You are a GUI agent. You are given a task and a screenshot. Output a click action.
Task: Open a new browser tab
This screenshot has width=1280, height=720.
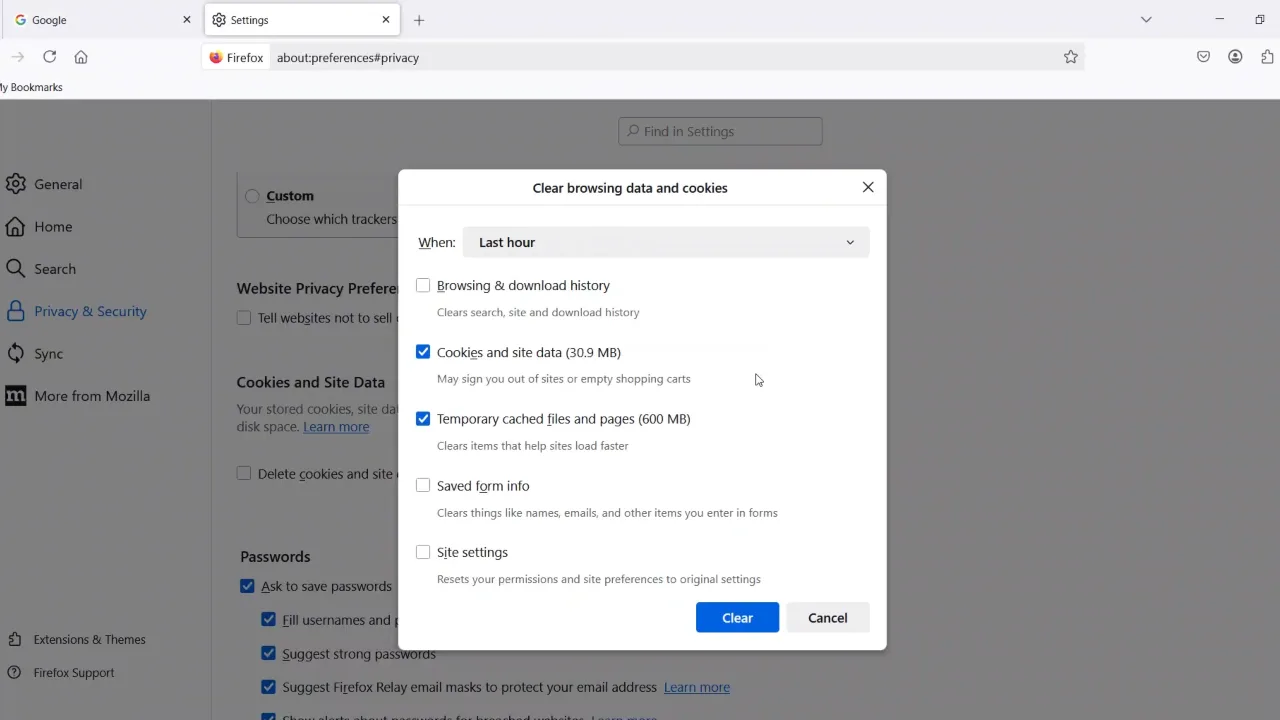(419, 19)
